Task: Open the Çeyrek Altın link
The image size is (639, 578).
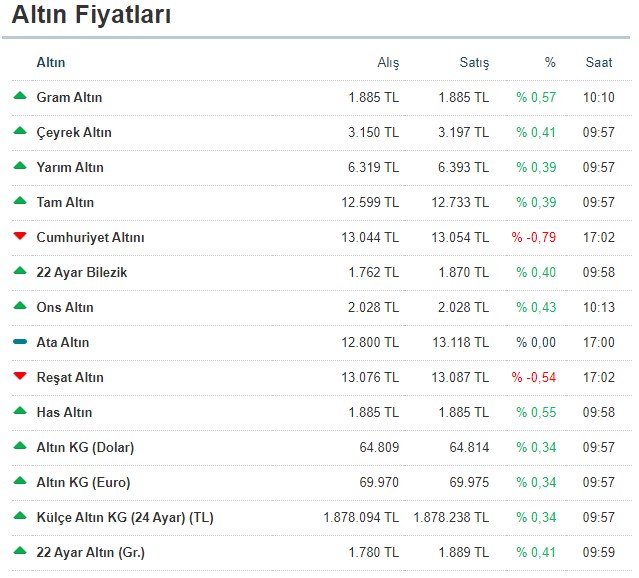Action: coord(74,132)
